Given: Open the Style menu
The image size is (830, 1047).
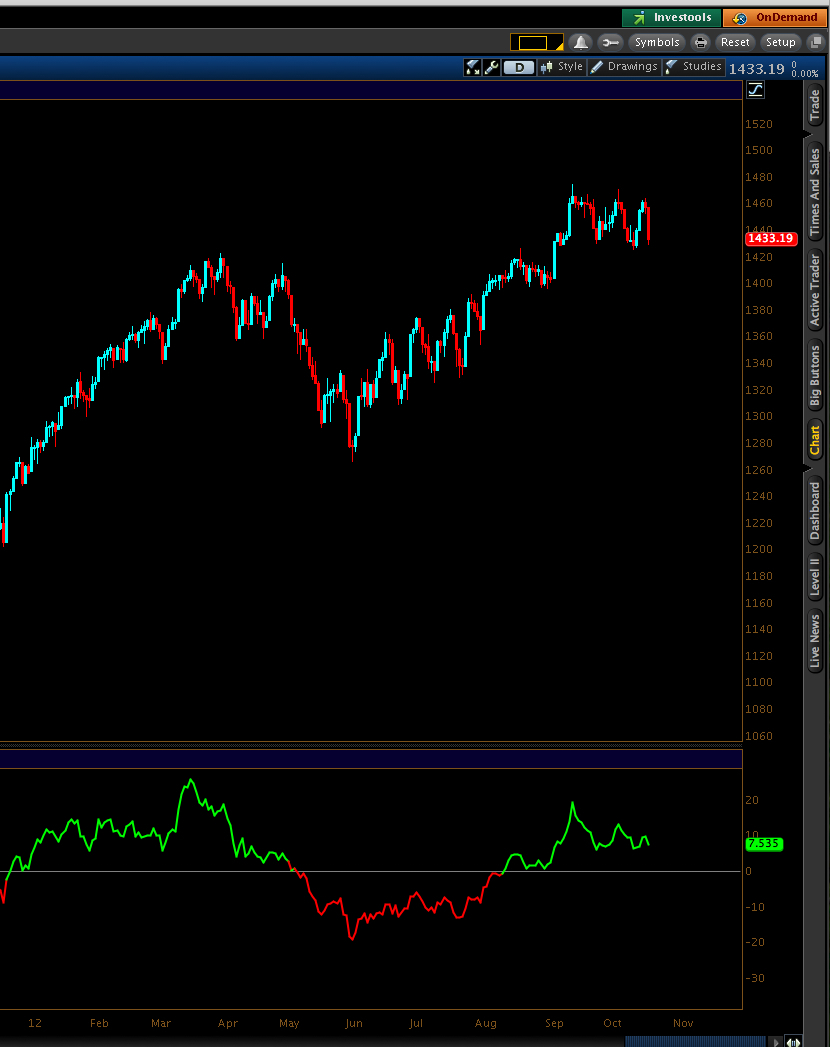Looking at the screenshot, I should click(562, 67).
